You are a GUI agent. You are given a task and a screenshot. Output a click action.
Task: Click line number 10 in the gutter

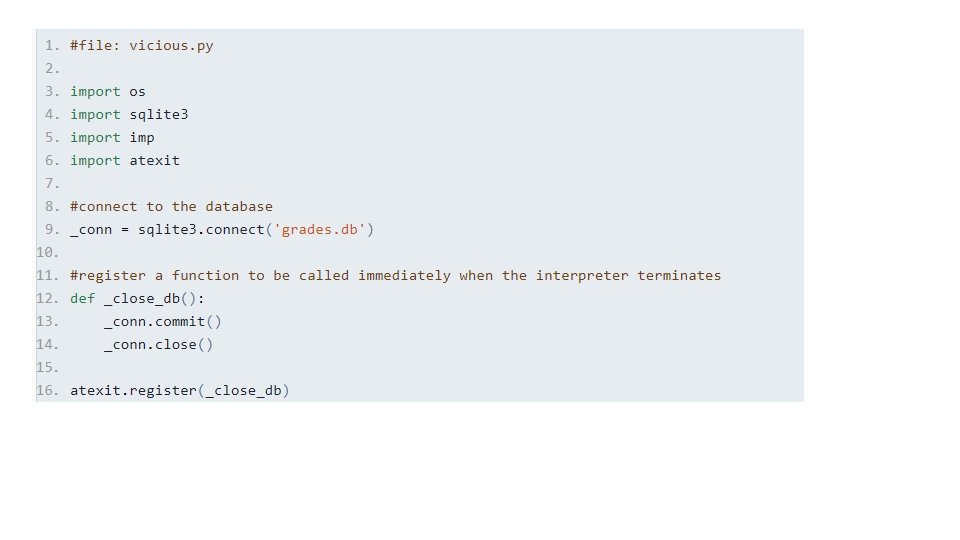(x=47, y=252)
